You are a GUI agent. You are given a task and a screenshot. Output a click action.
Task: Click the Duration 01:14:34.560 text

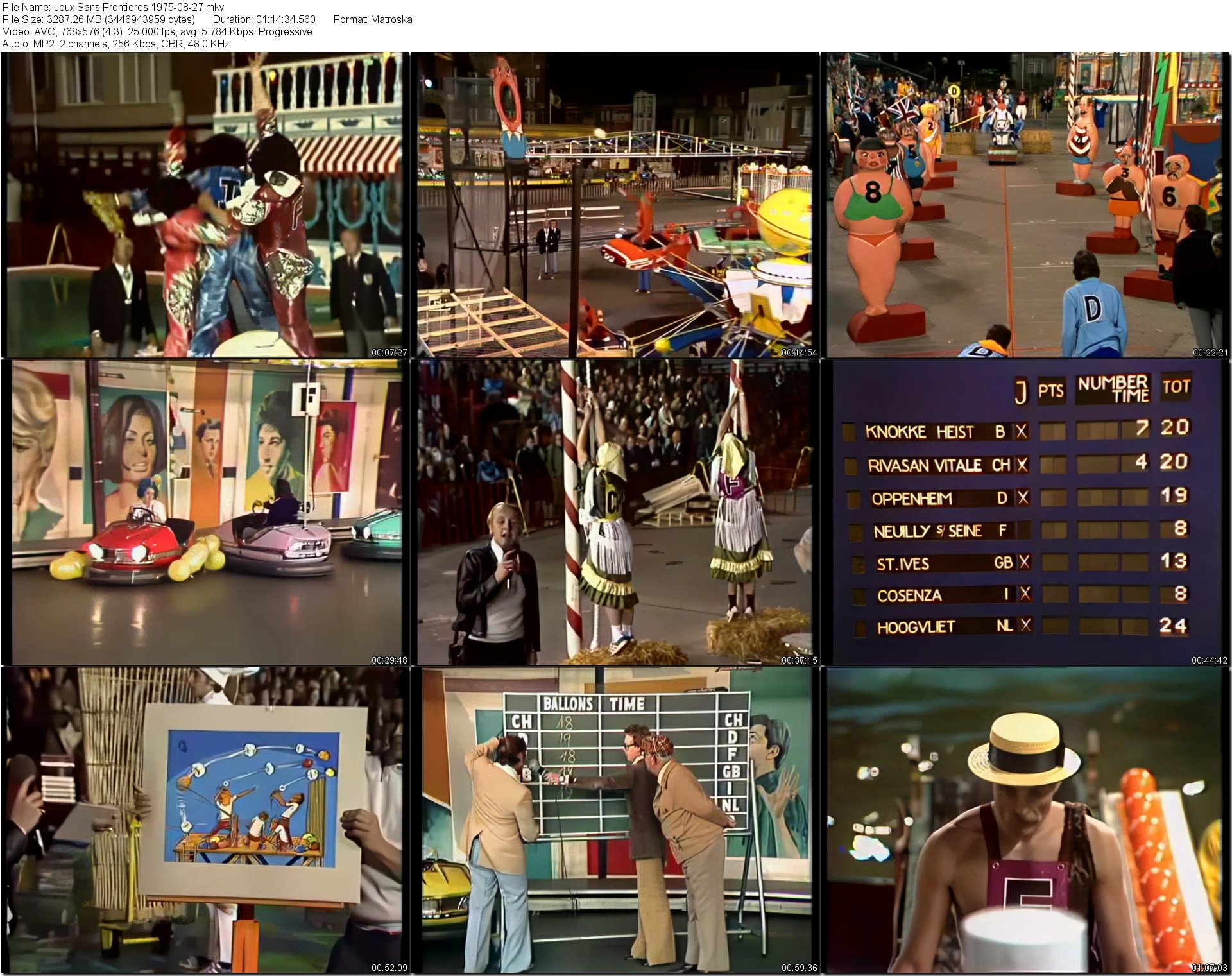point(264,19)
